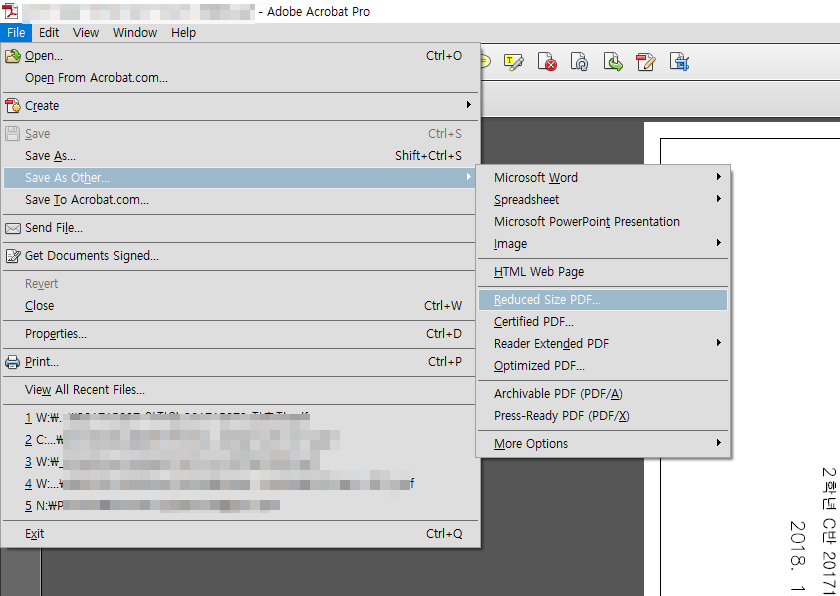Pick Archivable PDF (PDF/A) option

[558, 394]
